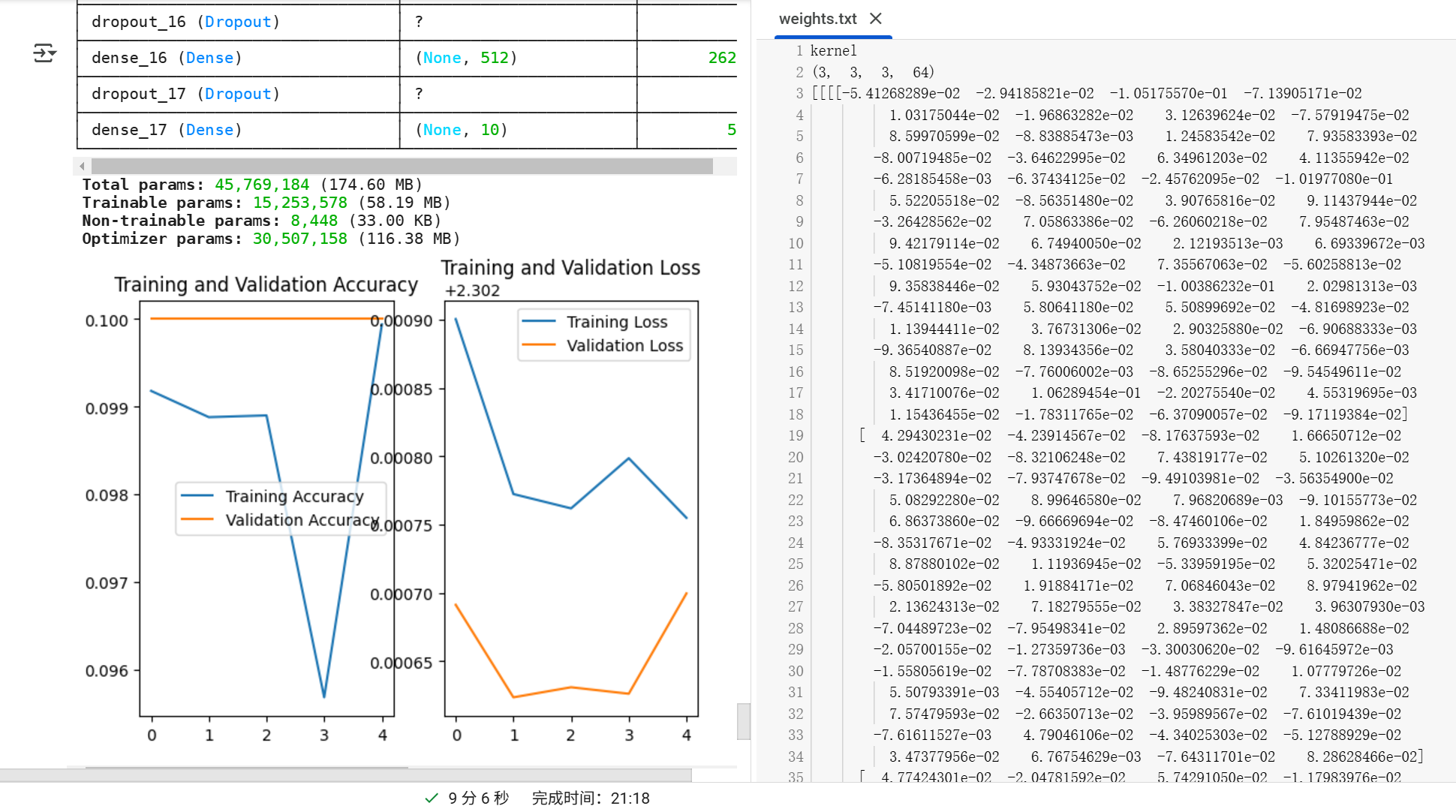Click the bottom notebook horizontal scrollbar
Screen dimensions: 1456x812
point(345,774)
